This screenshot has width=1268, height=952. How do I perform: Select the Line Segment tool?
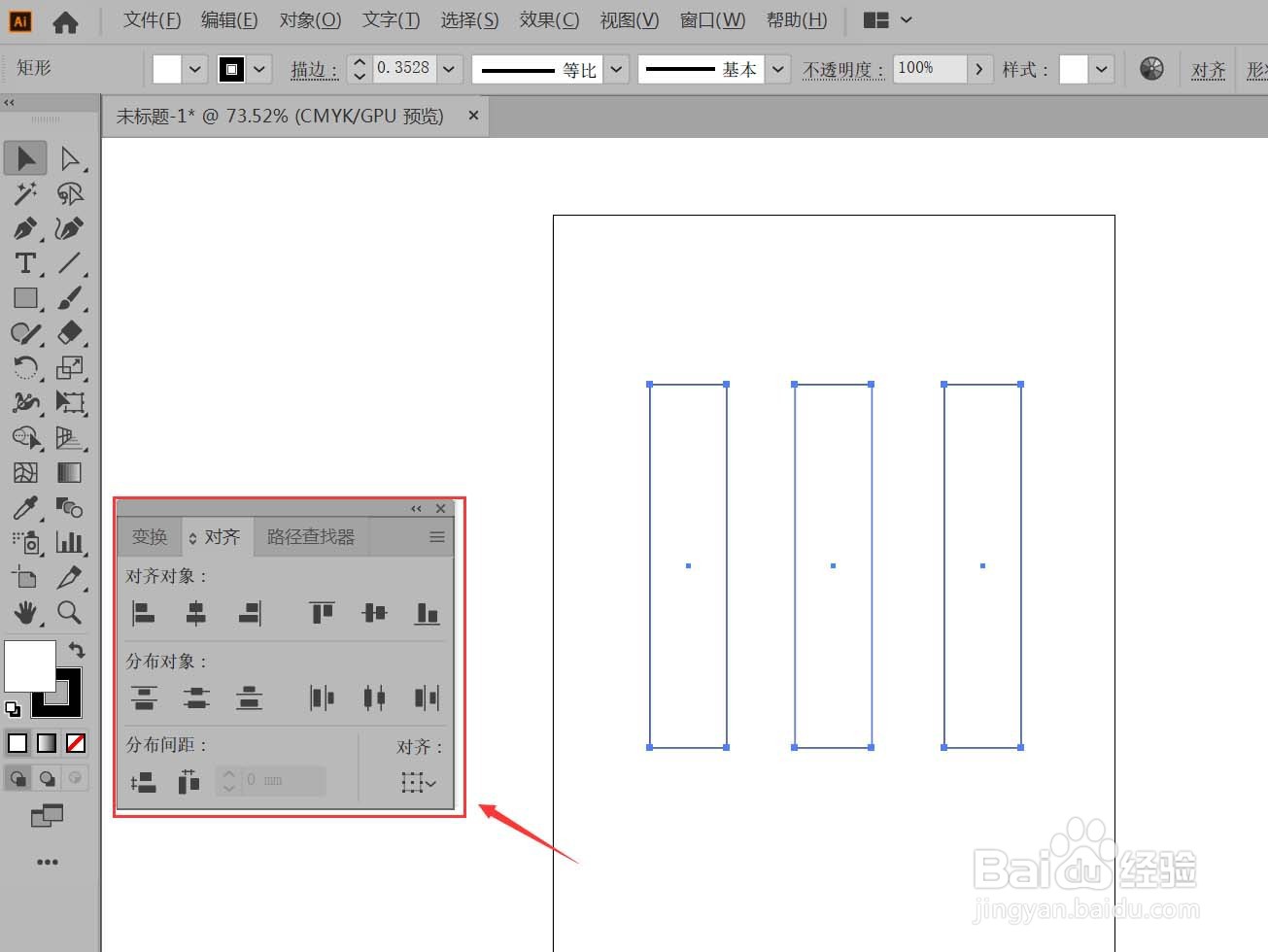69,263
